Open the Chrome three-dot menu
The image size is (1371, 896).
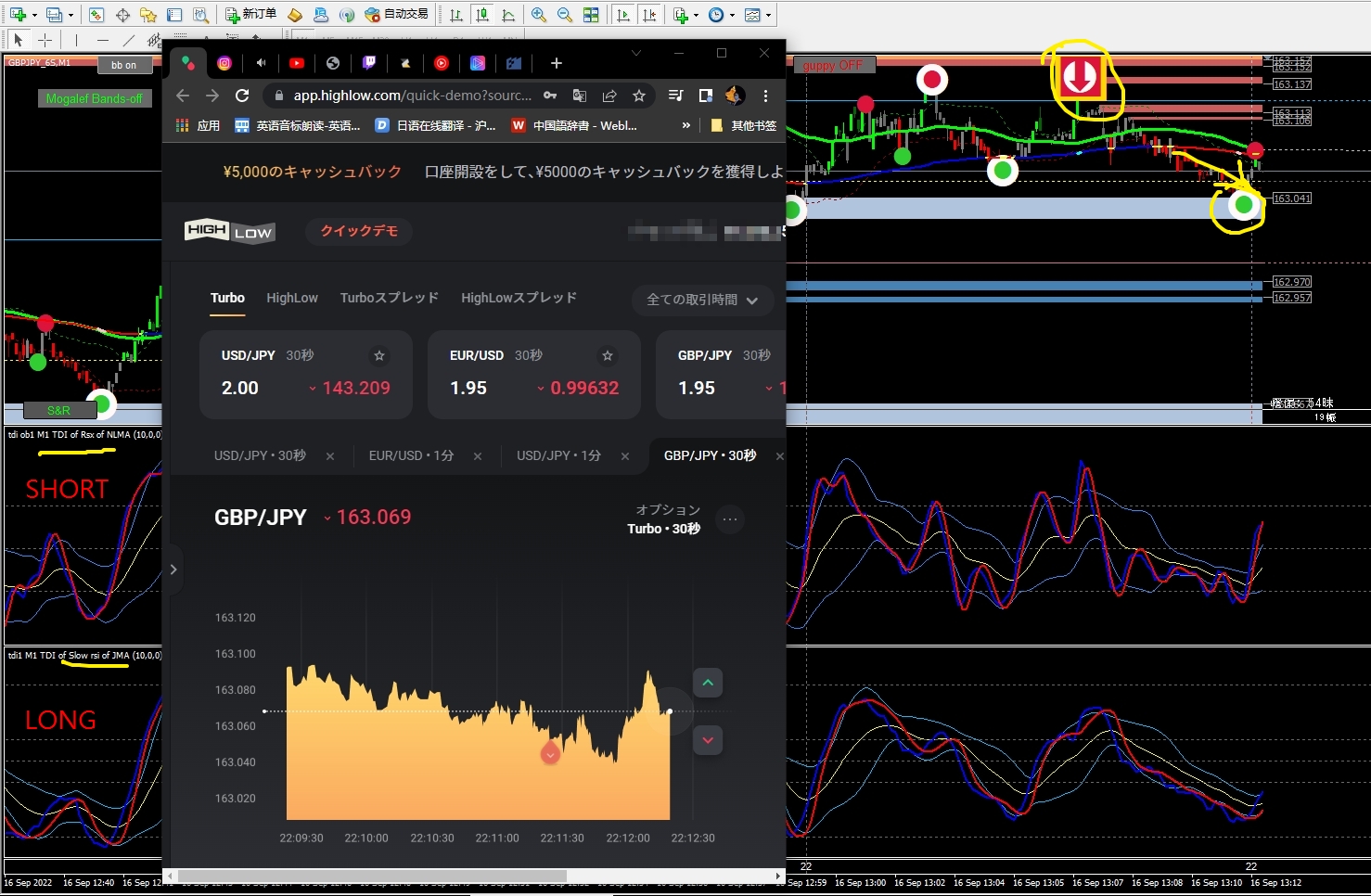[765, 96]
